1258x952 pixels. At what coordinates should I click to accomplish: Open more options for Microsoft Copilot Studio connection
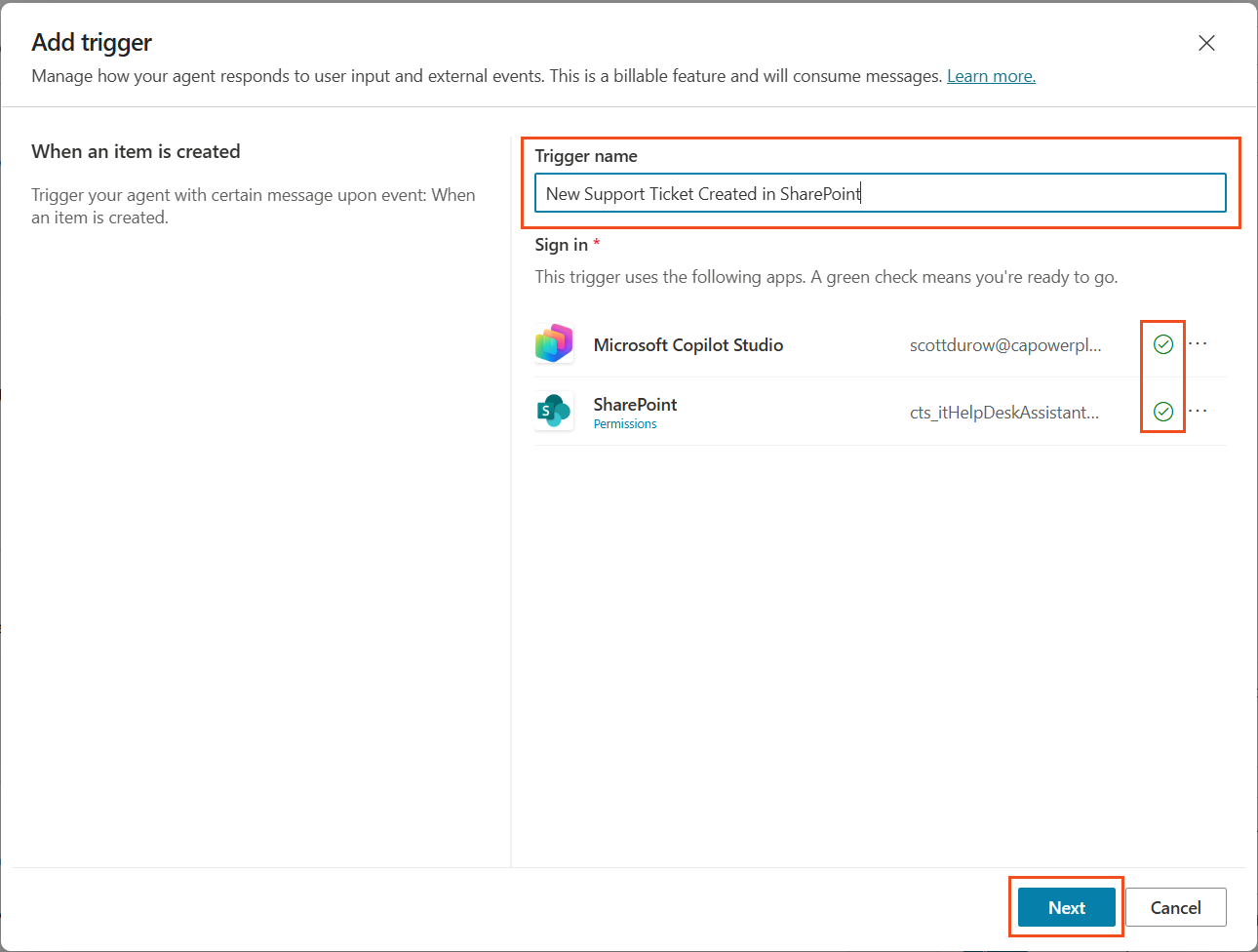[1198, 341]
